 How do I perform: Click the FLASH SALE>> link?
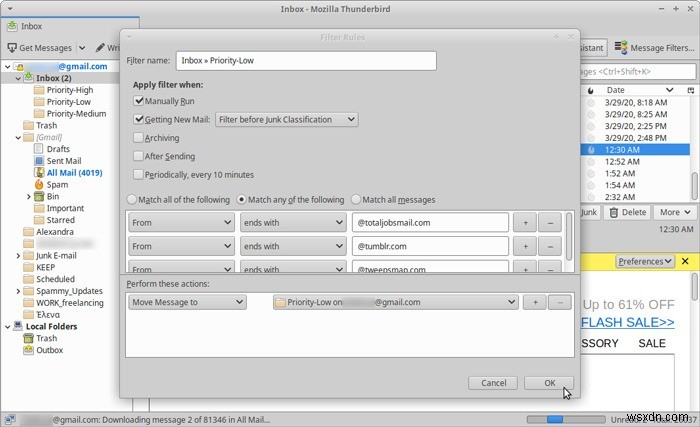point(628,322)
